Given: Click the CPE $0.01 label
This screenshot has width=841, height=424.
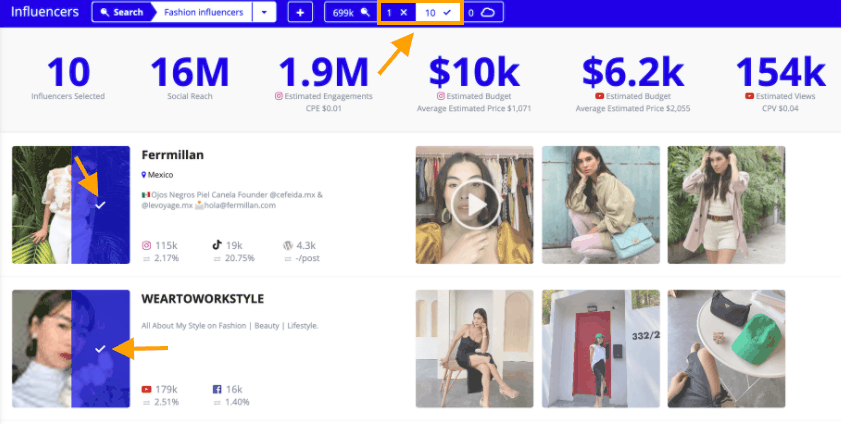Looking at the screenshot, I should (324, 108).
